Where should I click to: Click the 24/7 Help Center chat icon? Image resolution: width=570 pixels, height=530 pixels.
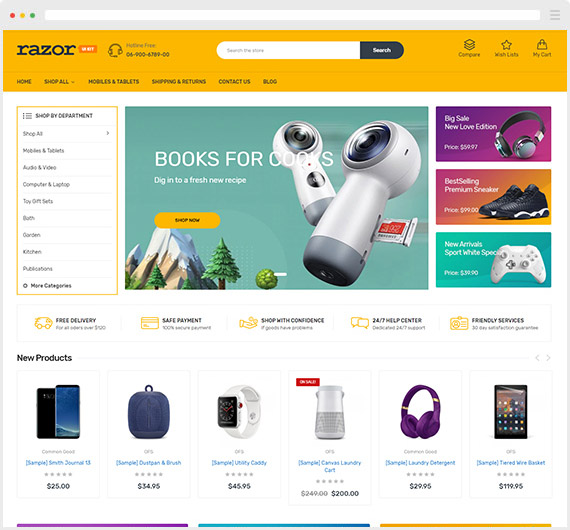click(x=360, y=323)
